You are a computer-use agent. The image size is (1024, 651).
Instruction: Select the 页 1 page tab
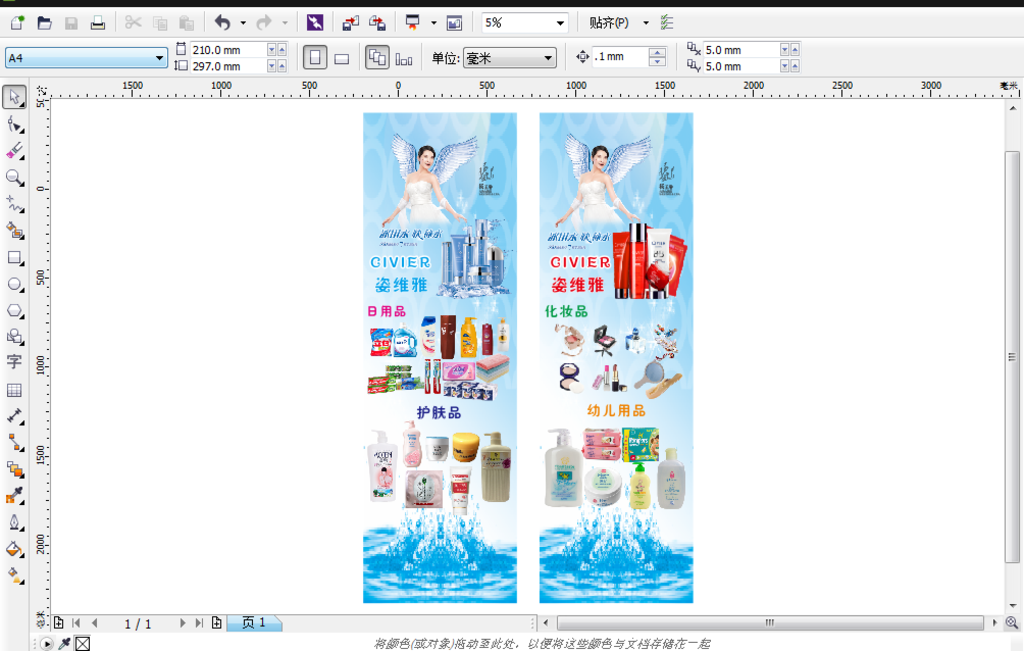tap(254, 623)
